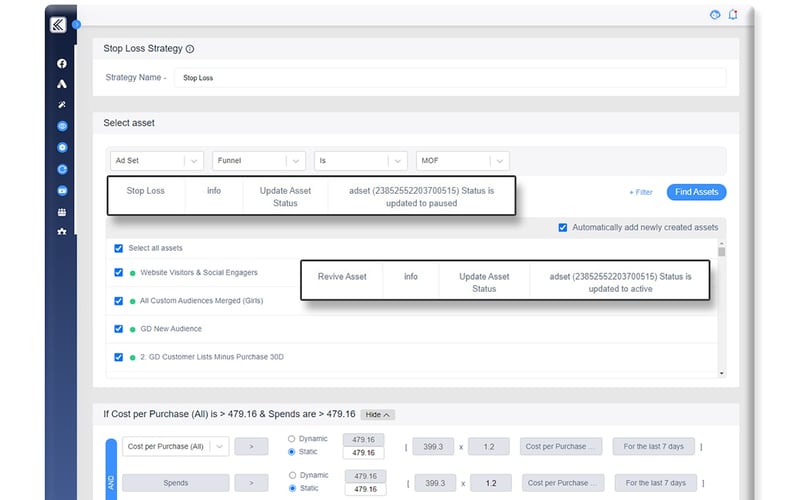Edit static 479.16 value for Spends
Image resolution: width=800 pixels, height=500 pixels.
click(x=365, y=489)
